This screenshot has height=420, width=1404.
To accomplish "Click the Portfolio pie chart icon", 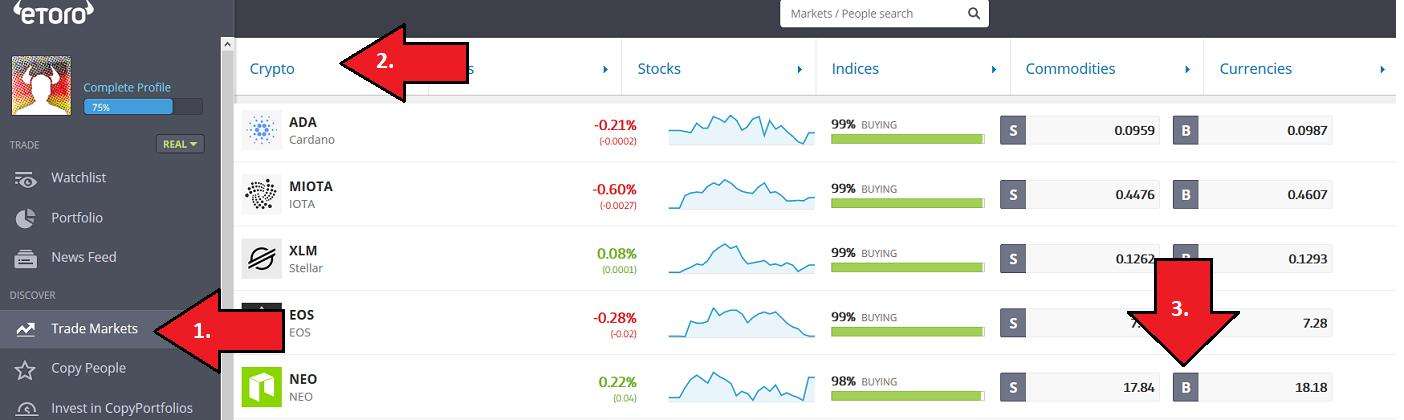I will (x=25, y=218).
